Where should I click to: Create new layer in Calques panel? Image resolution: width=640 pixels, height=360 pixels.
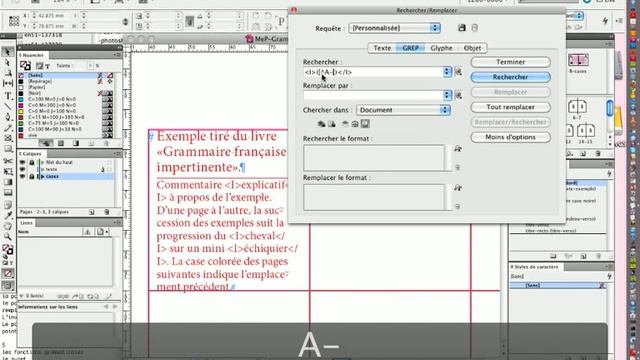click(x=91, y=212)
